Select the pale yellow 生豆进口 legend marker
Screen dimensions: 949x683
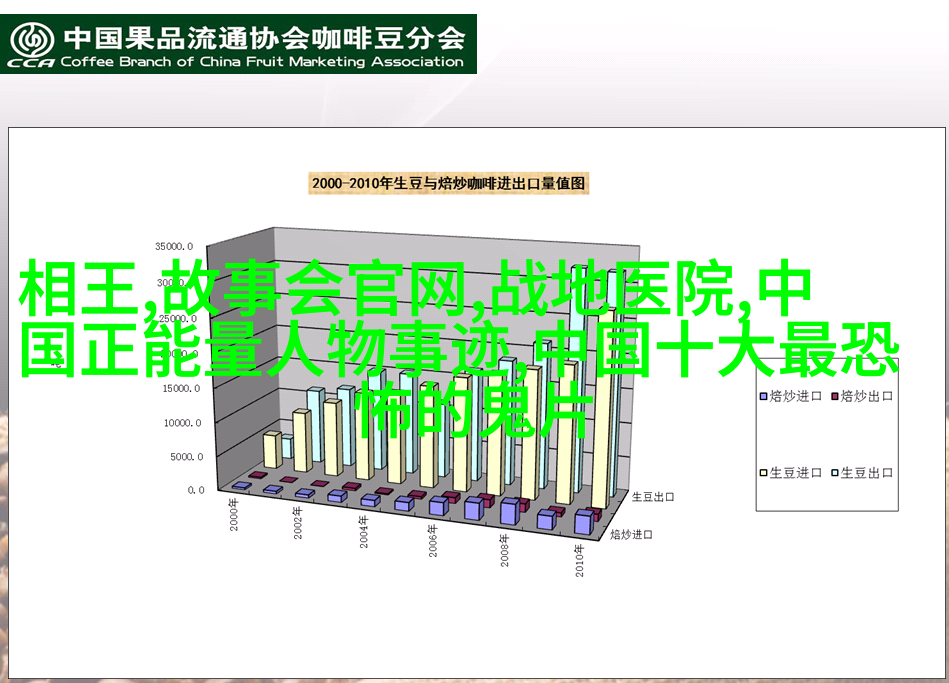[x=764, y=473]
